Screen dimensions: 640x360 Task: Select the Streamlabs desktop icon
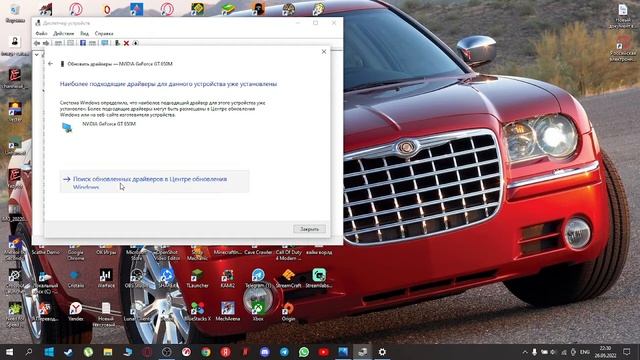click(319, 279)
